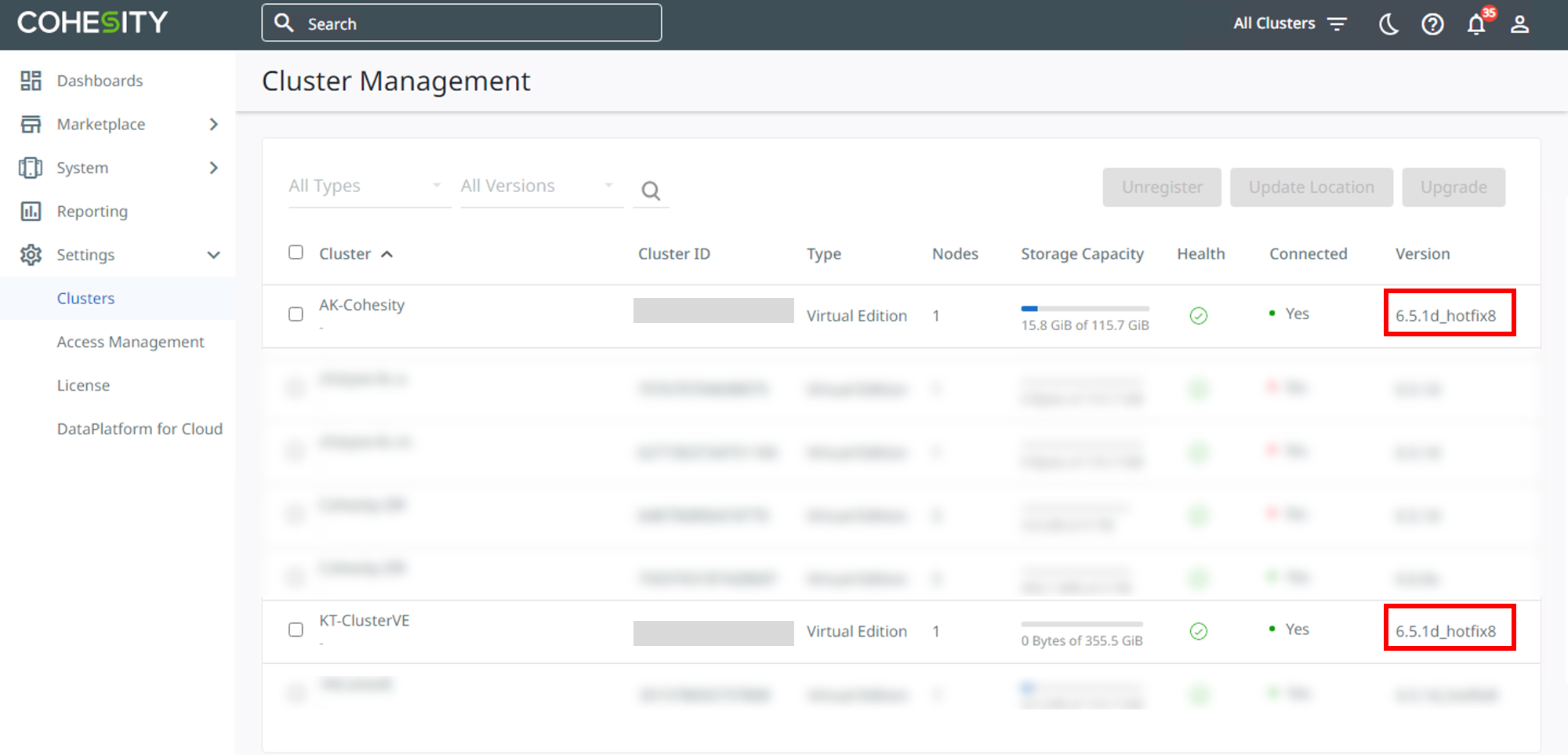This screenshot has width=1568, height=755.
Task: Check the KT-ClusterVE row checkbox
Action: 296,630
